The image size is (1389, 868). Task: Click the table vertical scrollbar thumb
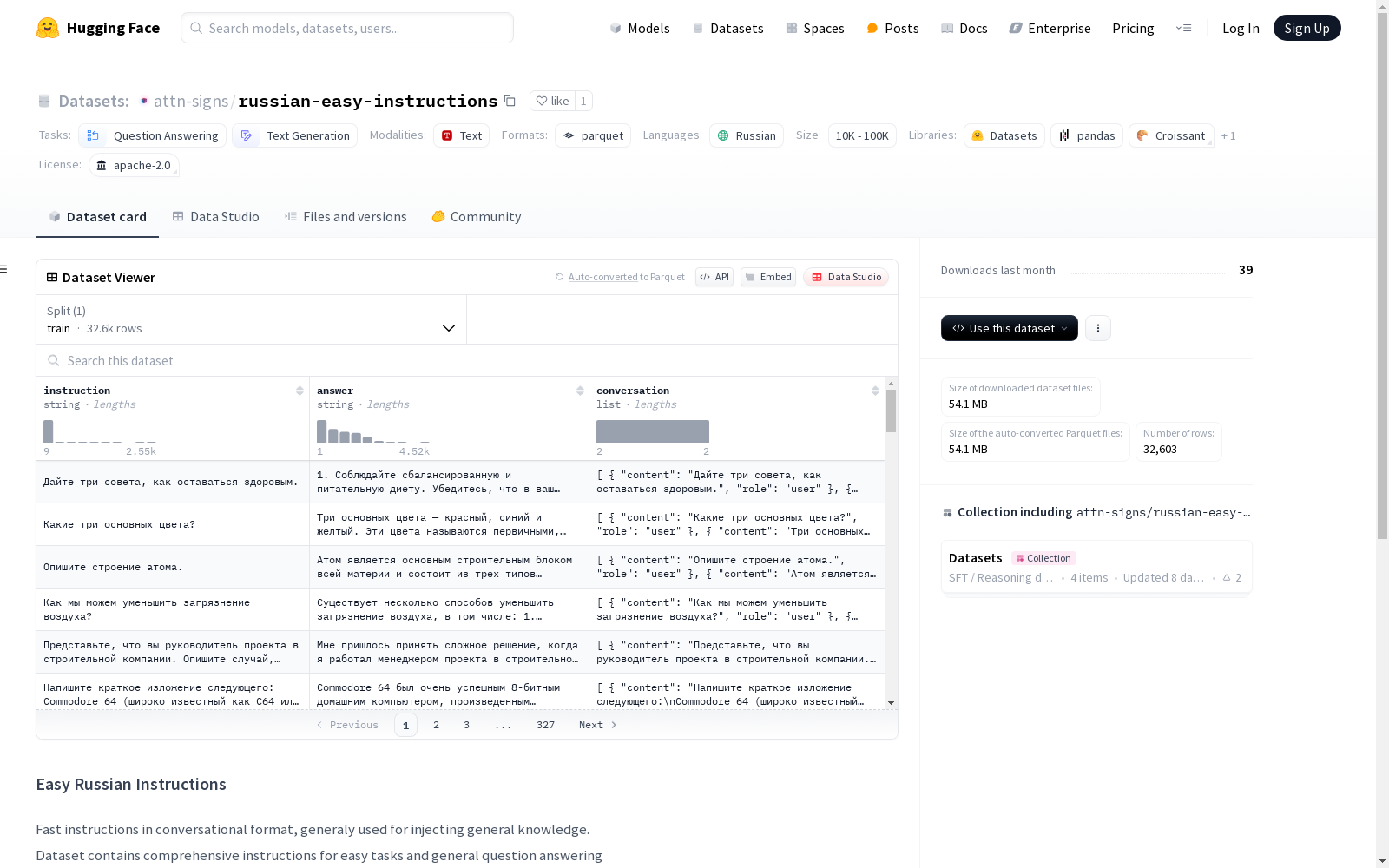click(891, 411)
